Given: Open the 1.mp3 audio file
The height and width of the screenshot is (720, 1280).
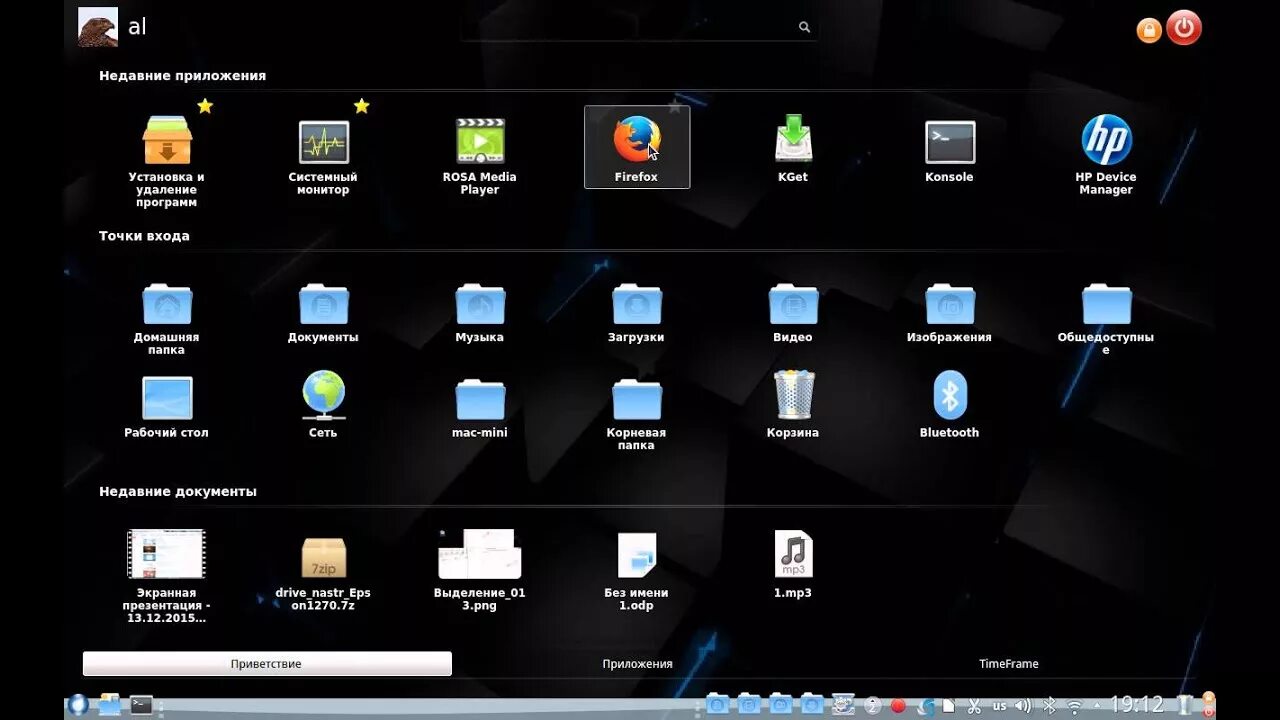Looking at the screenshot, I should pos(793,565).
